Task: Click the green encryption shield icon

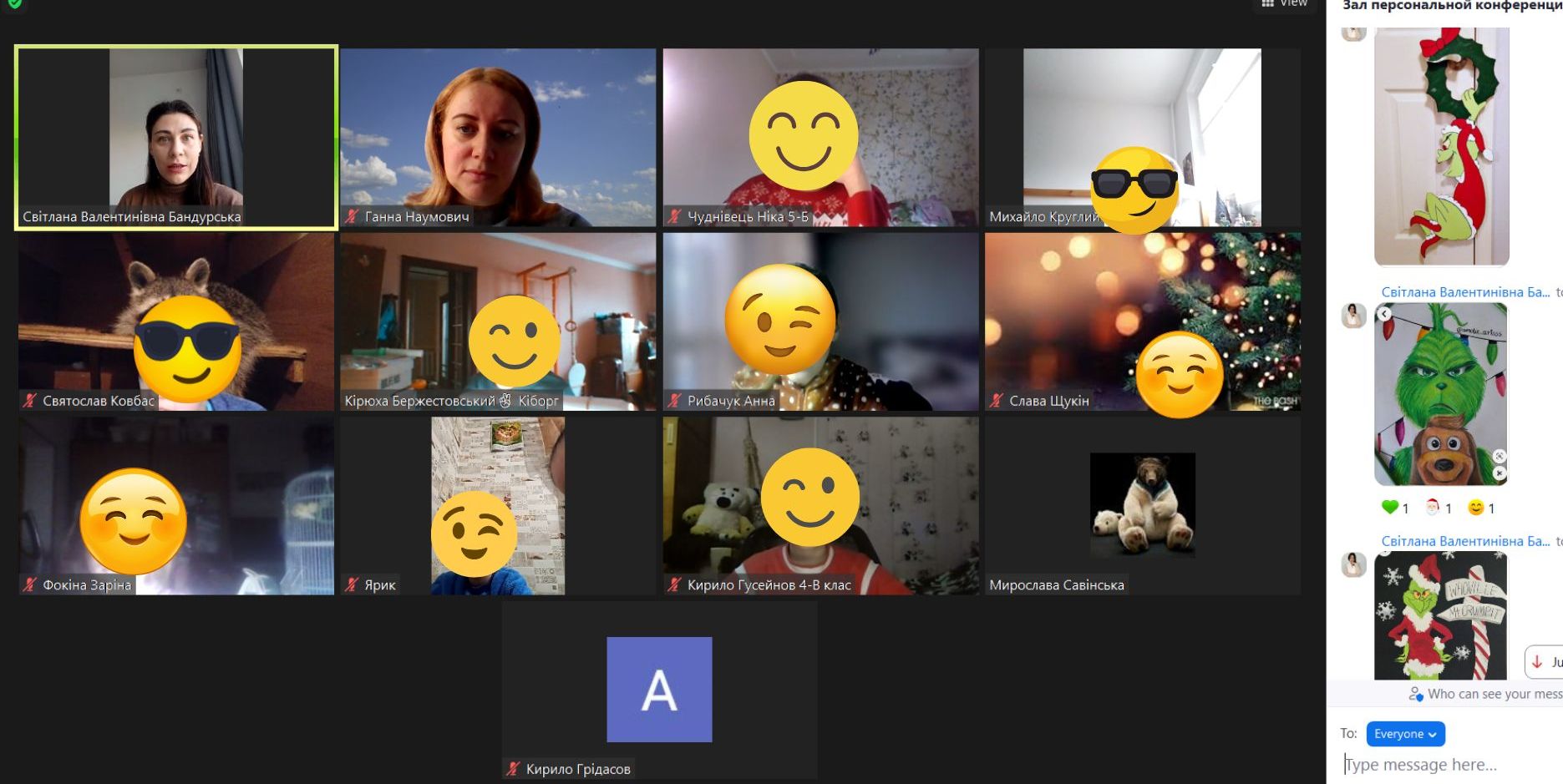Action: [x=14, y=3]
